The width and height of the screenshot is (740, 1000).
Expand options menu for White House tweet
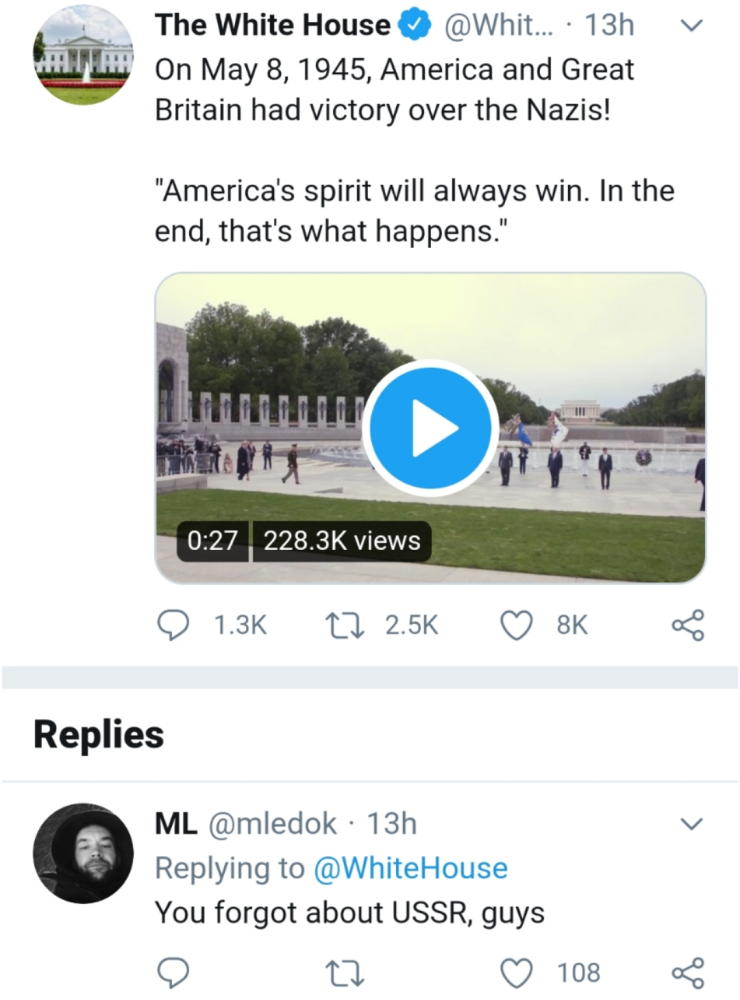tap(690, 27)
